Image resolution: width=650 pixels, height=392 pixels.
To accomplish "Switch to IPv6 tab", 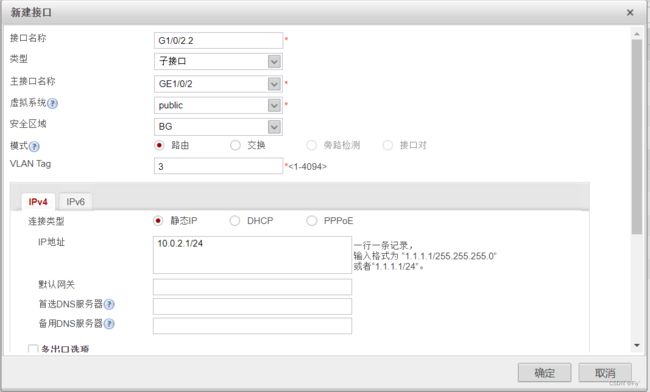I will (75, 202).
